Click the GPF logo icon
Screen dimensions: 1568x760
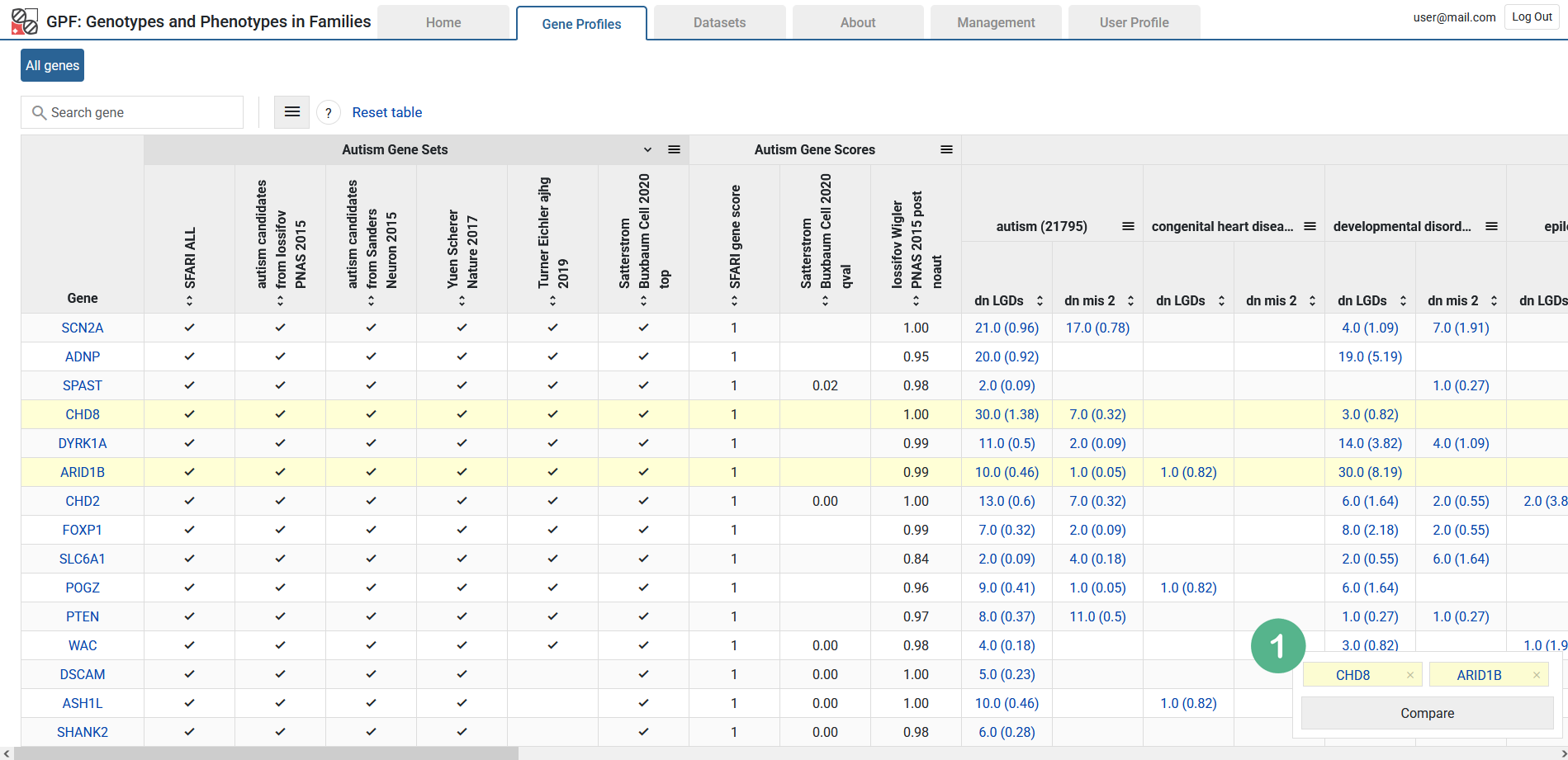pyautogui.click(x=24, y=21)
